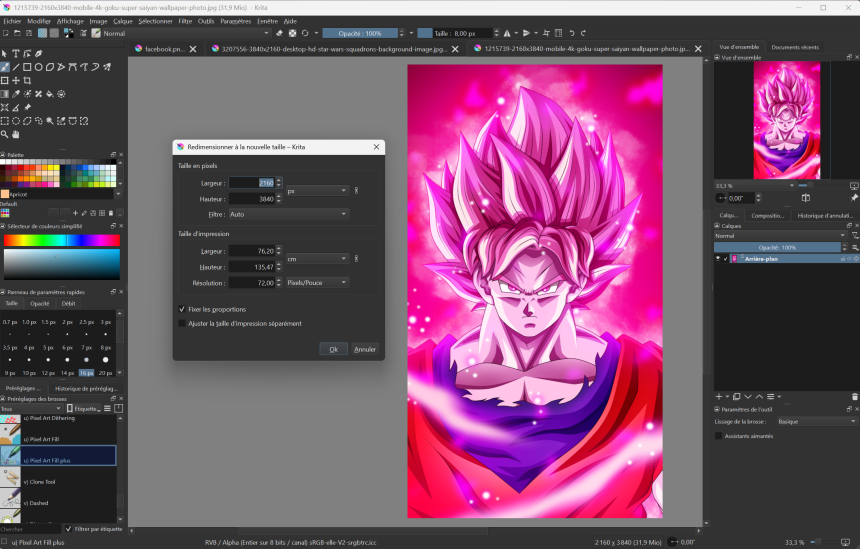The image size is (860, 549).
Task: Click the Pan hand tool
Action: tap(16, 134)
